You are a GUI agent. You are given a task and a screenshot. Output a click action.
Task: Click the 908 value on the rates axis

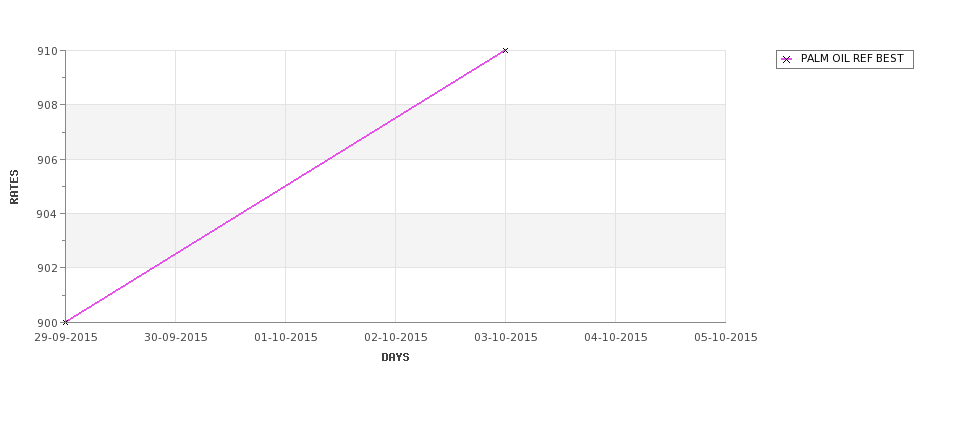click(48, 105)
